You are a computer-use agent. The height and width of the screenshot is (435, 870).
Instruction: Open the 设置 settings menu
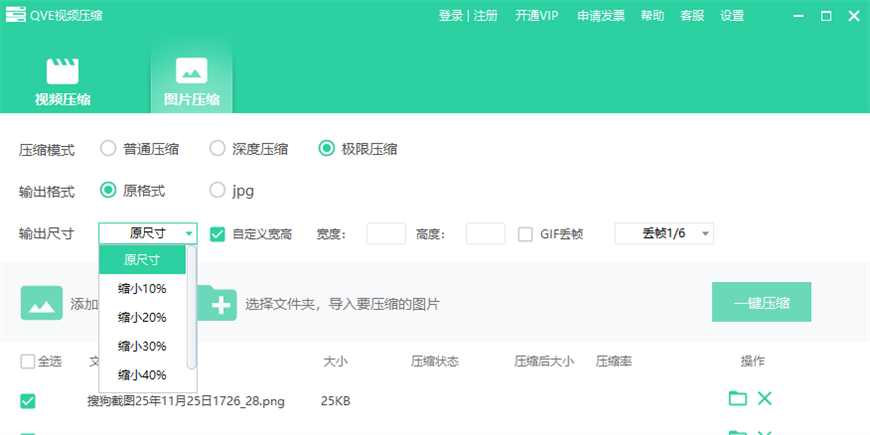tap(732, 16)
